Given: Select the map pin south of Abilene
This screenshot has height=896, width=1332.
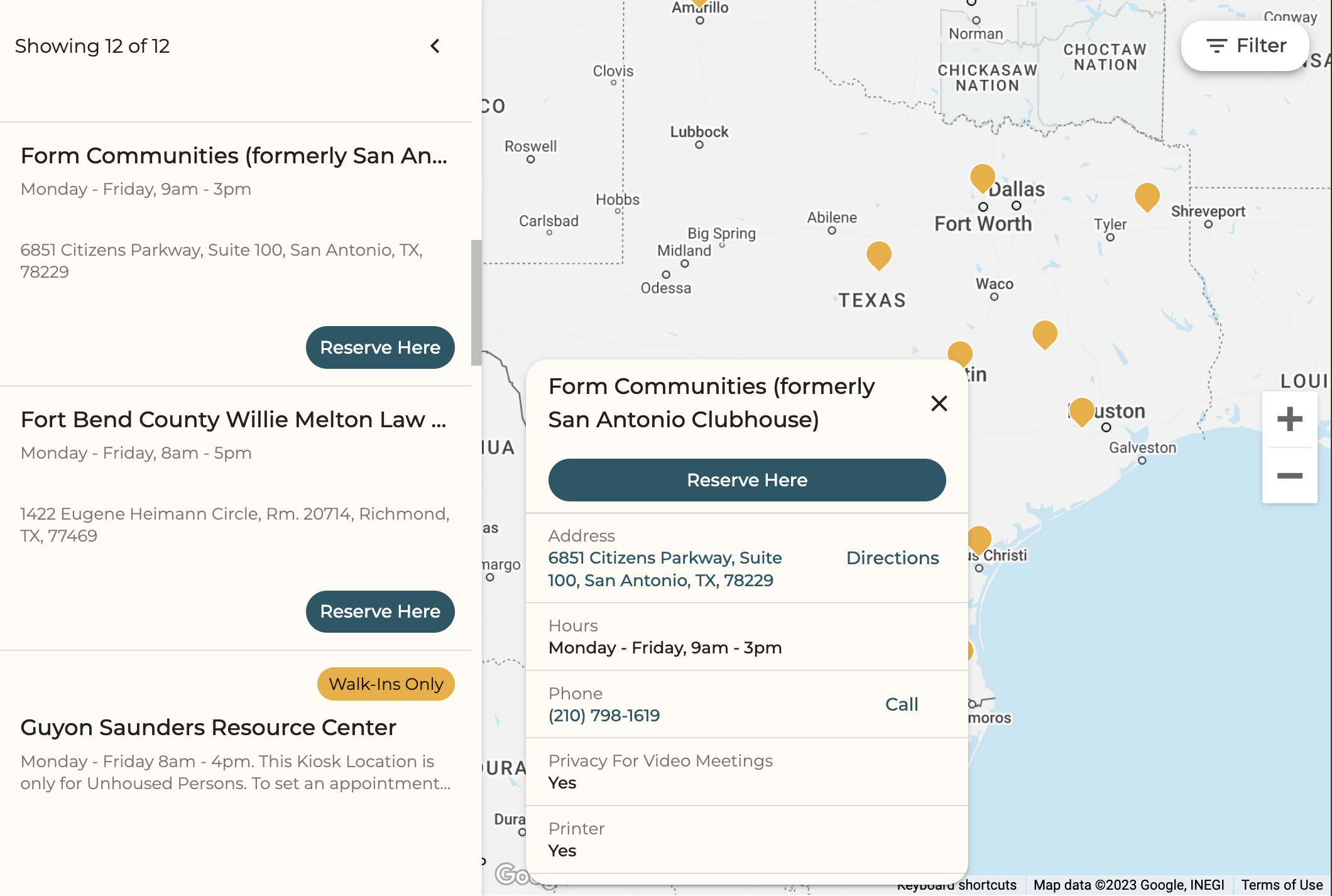Looking at the screenshot, I should point(878,255).
